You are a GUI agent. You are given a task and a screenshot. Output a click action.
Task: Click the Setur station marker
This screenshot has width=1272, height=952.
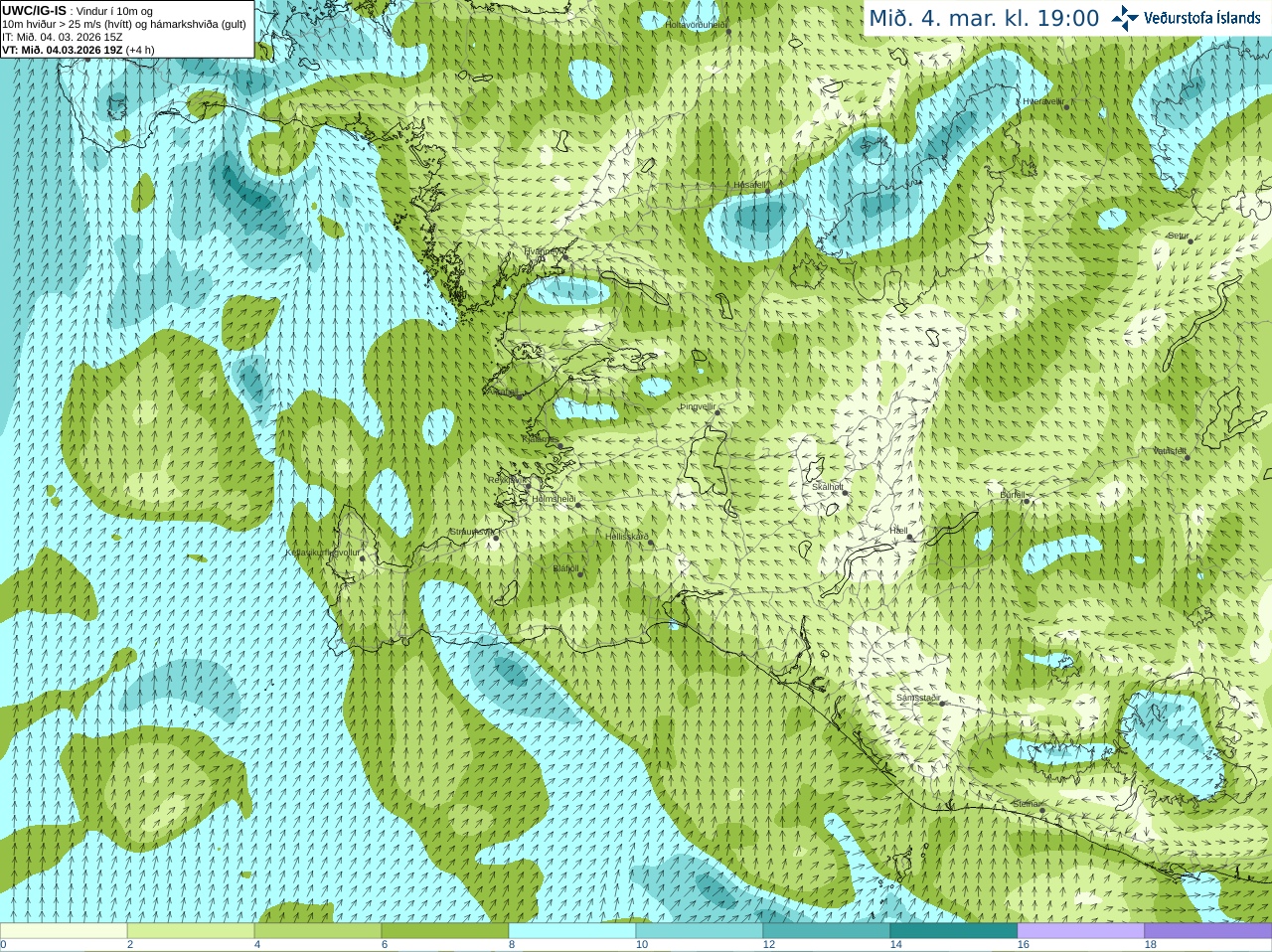click(1191, 240)
